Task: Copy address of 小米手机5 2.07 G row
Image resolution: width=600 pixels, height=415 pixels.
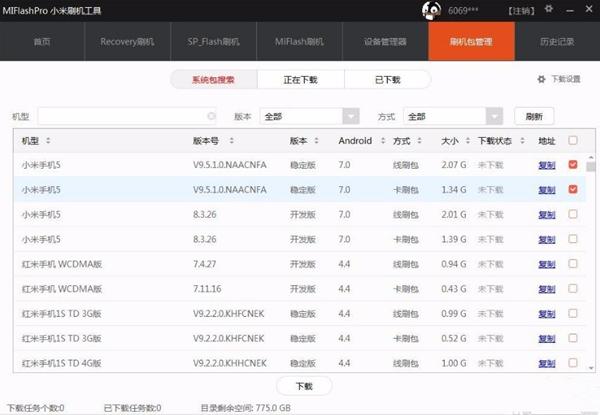Action: click(547, 165)
